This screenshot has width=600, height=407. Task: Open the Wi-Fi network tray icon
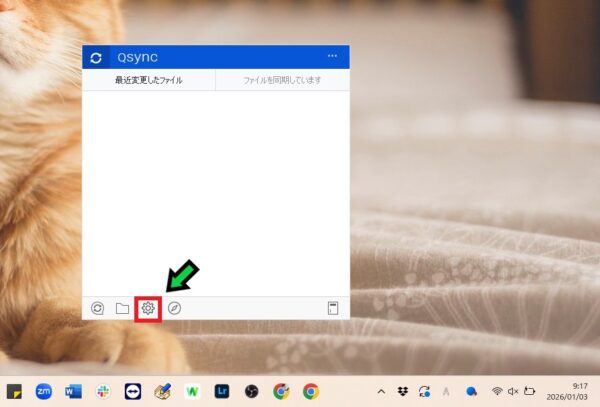tap(497, 391)
